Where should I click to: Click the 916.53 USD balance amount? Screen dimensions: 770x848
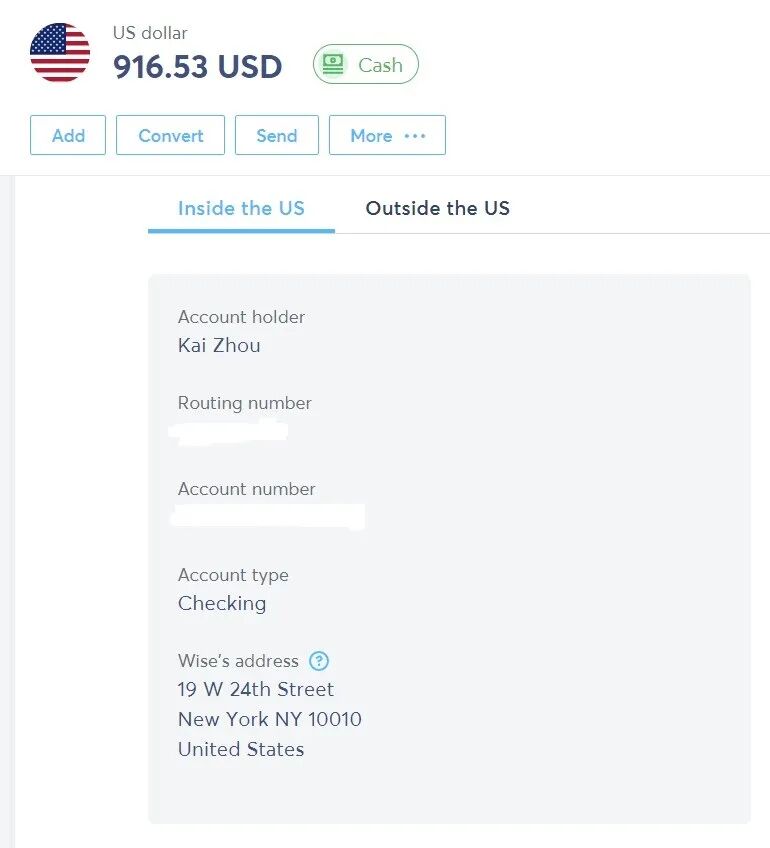tap(197, 67)
